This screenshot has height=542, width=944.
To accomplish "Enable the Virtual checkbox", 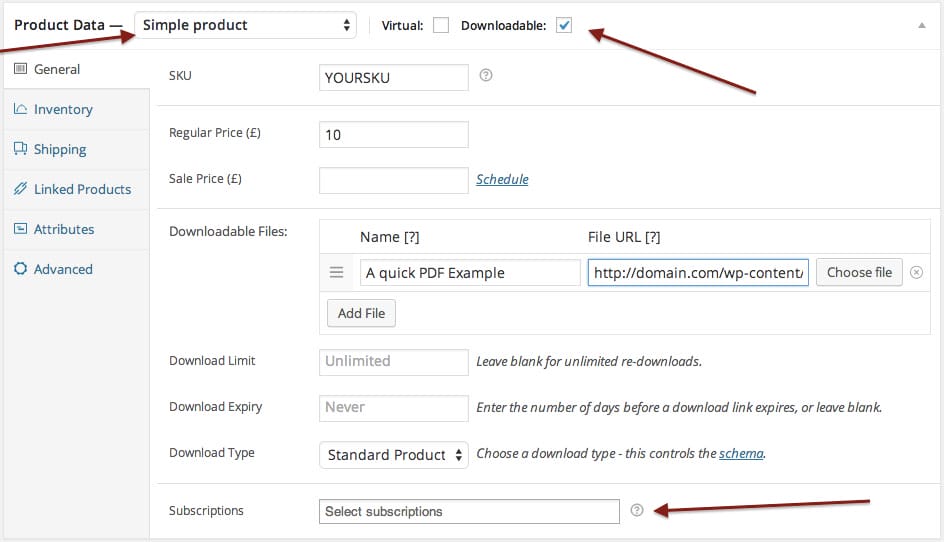I will [441, 26].
